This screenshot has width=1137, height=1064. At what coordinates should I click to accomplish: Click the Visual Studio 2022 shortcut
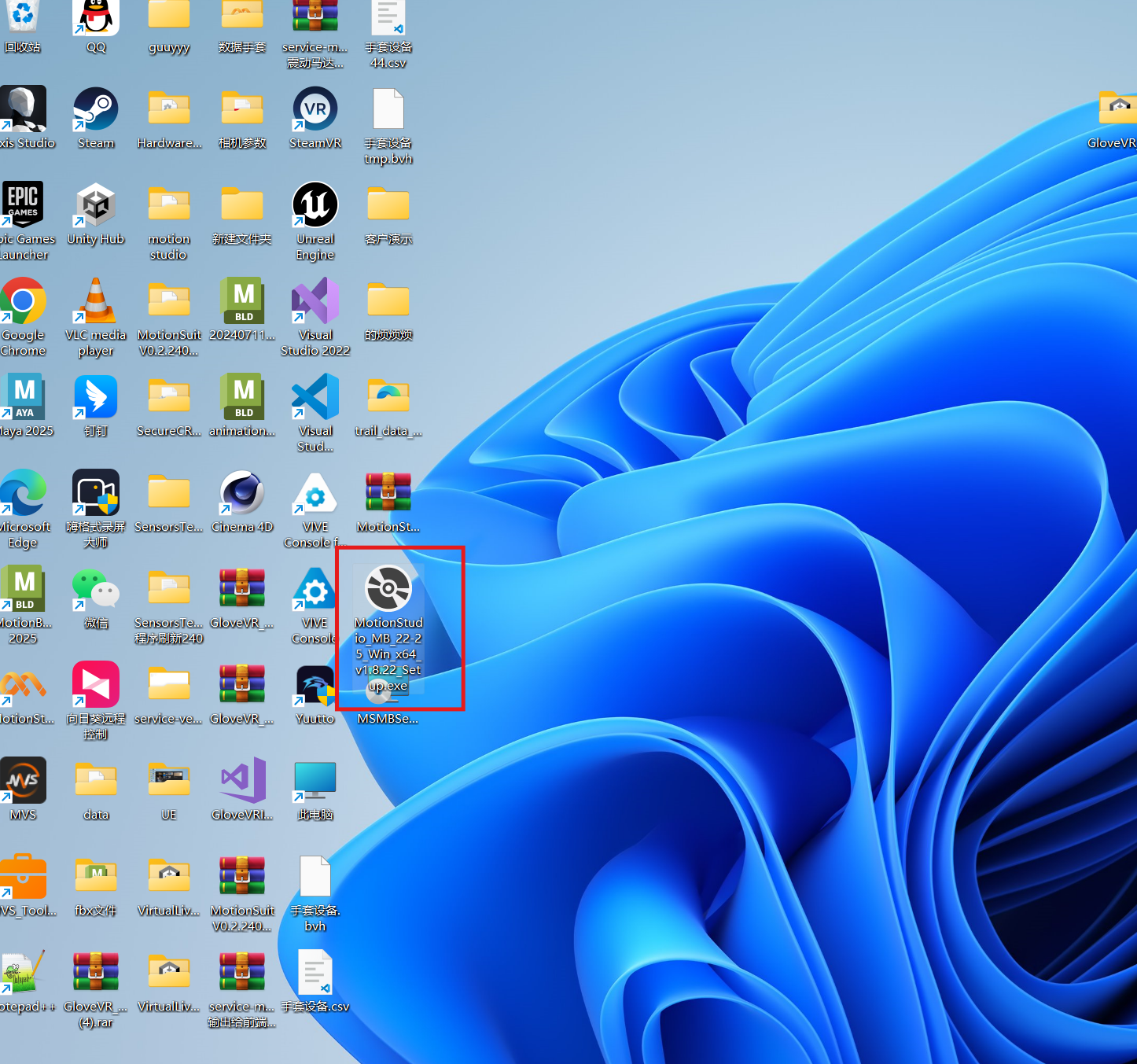[x=315, y=301]
